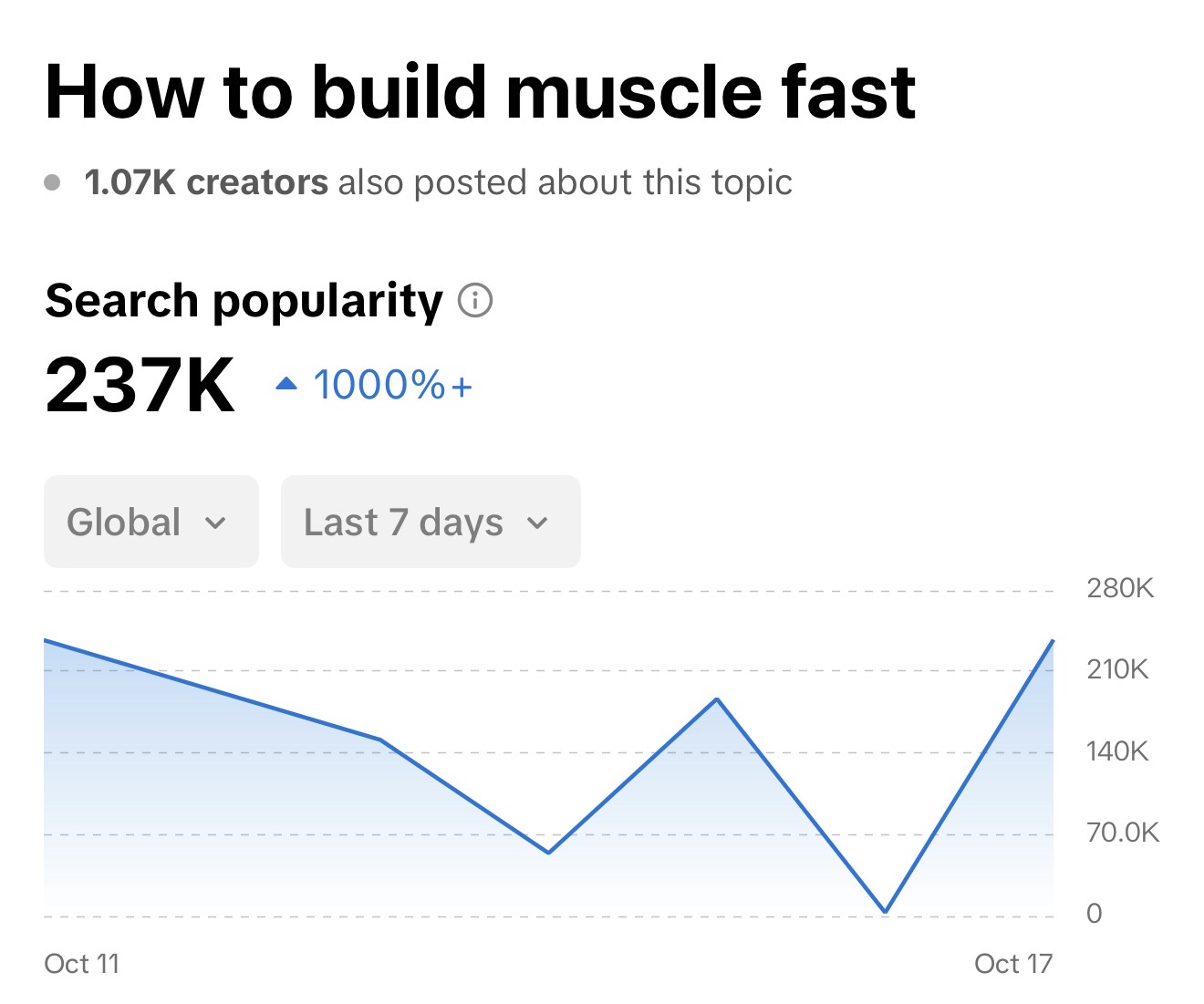Screen dimensions: 1204x1004
Task: Select the title How to build muscle fast
Action: coord(481,90)
